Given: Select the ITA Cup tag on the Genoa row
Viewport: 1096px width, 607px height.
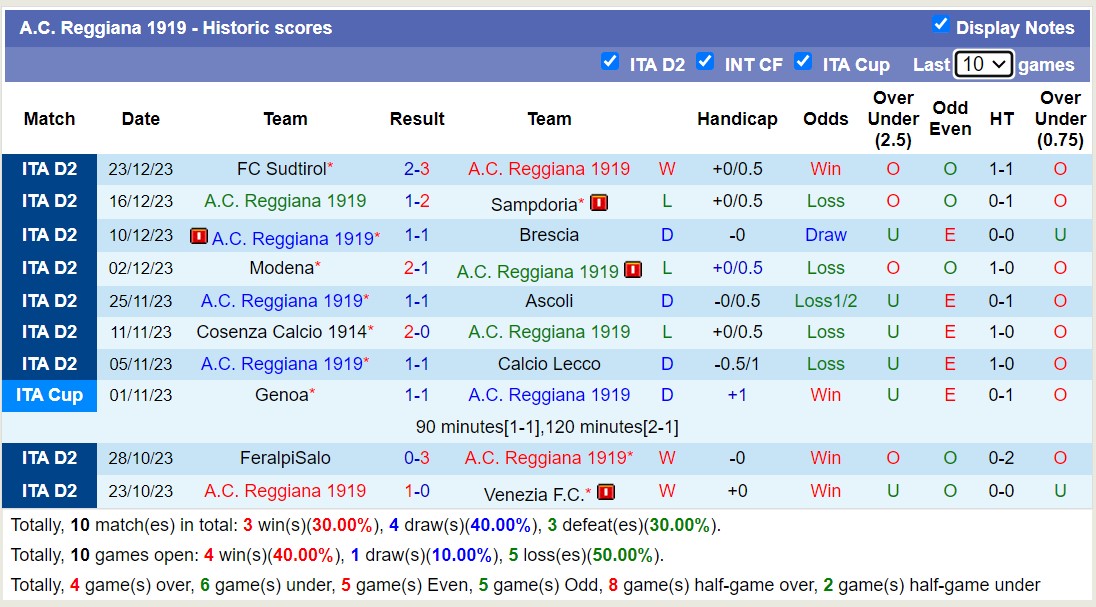Looking at the screenshot, I should click(49, 395).
